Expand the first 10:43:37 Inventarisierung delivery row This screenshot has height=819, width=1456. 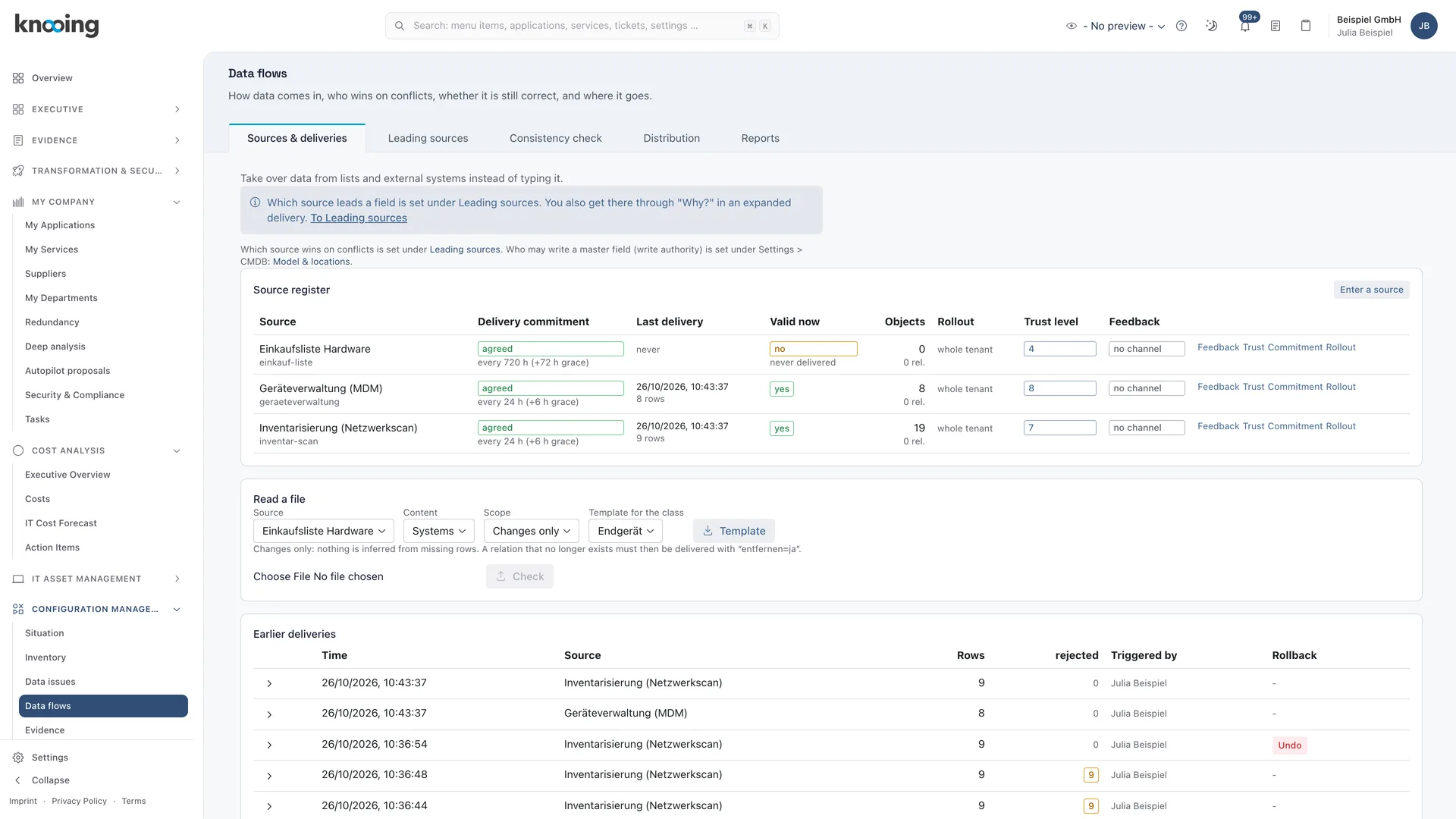click(x=269, y=684)
